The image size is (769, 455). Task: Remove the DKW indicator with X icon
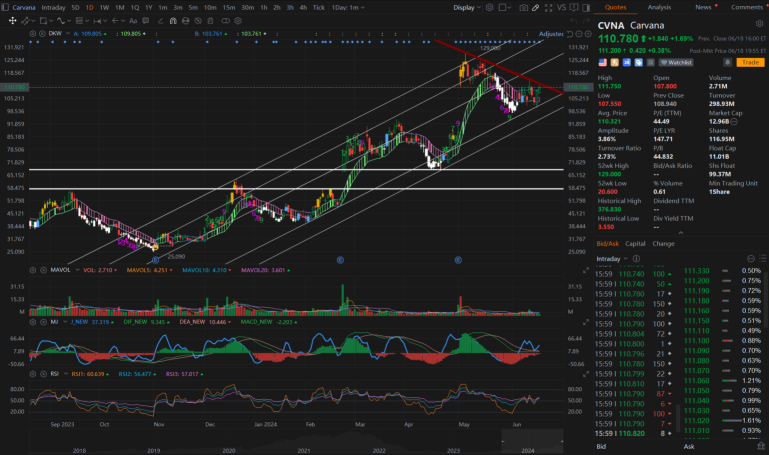(x=42, y=33)
